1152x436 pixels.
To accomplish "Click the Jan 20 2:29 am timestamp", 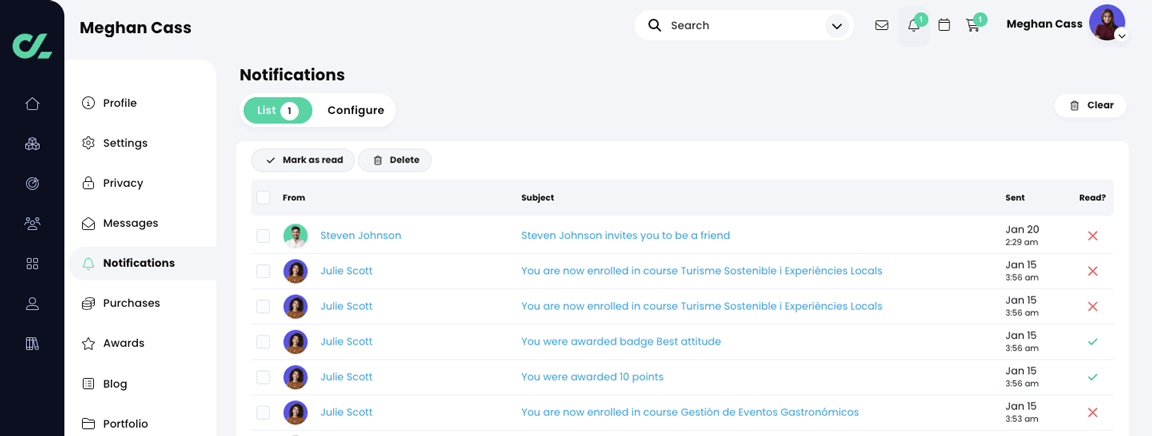I will pyautogui.click(x=1022, y=235).
